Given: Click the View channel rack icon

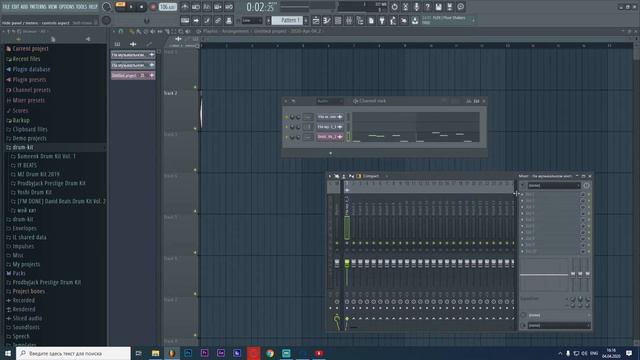Looking at the screenshot, I should pos(338,20).
